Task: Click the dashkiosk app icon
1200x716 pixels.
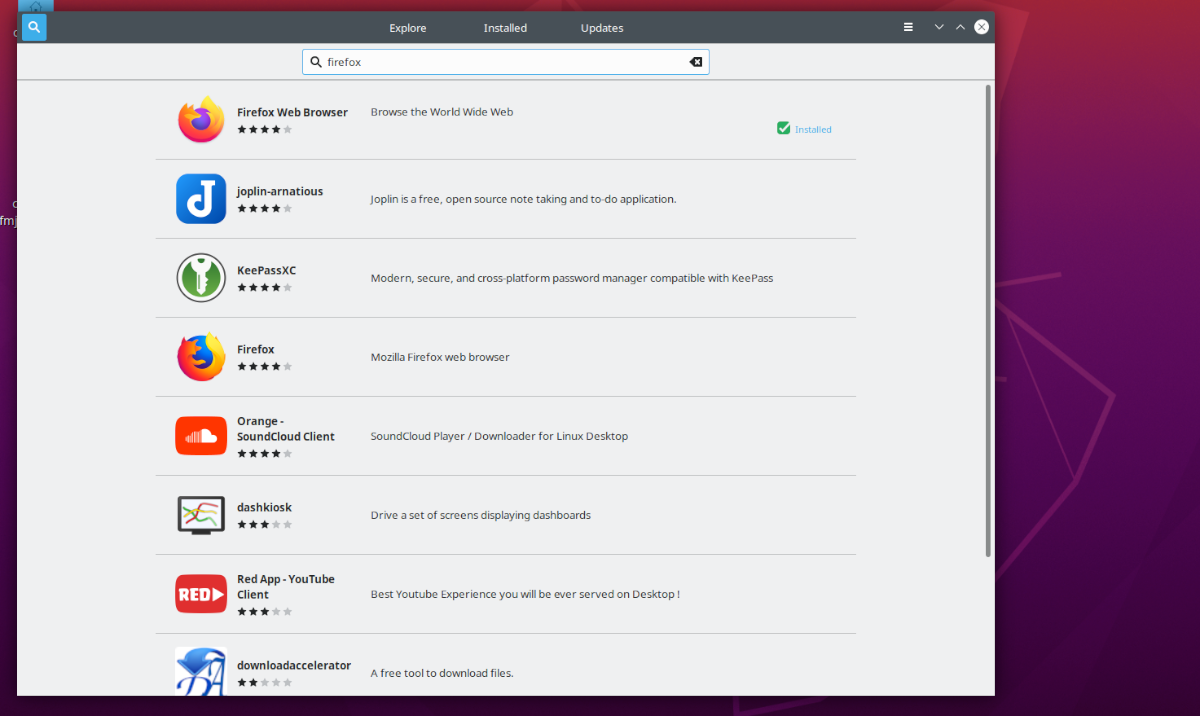Action: pos(200,514)
